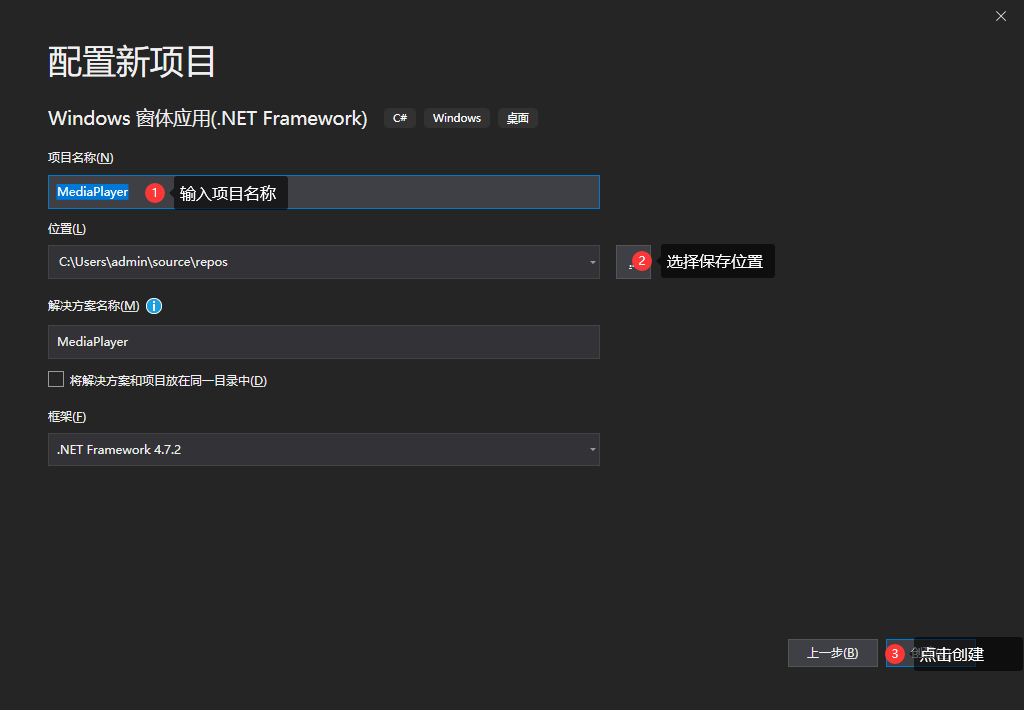Click the red number 2 marker

tap(642, 261)
